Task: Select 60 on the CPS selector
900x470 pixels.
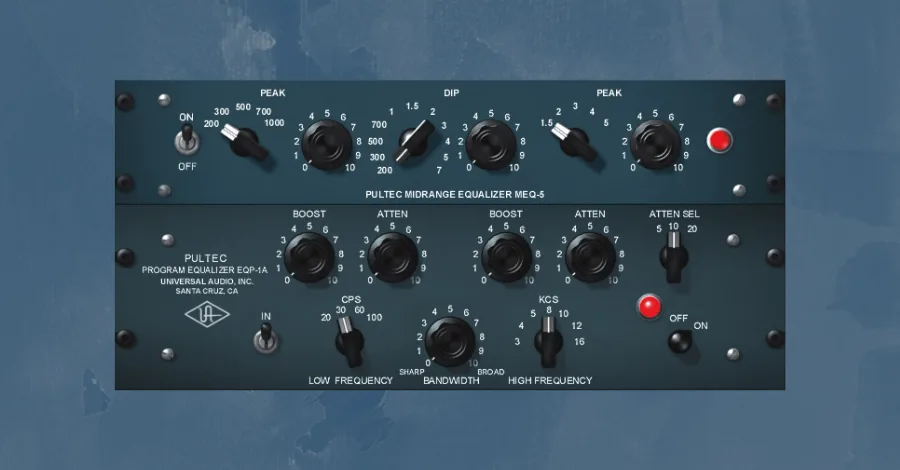Action: tap(359, 310)
